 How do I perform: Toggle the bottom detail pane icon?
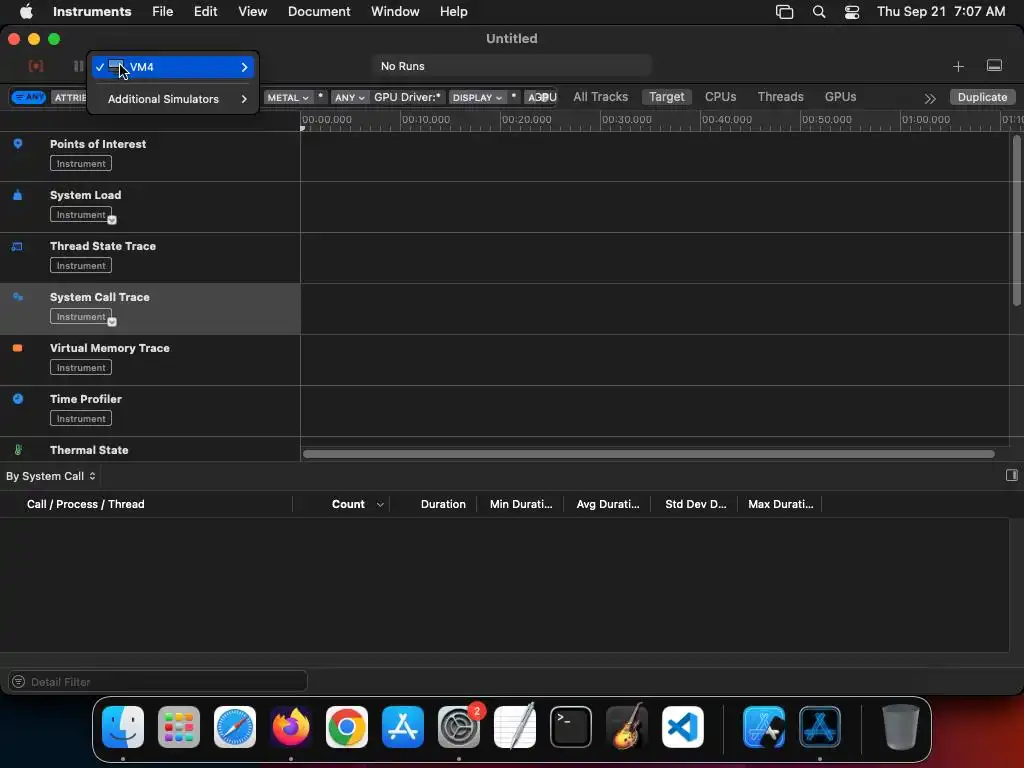click(x=994, y=66)
